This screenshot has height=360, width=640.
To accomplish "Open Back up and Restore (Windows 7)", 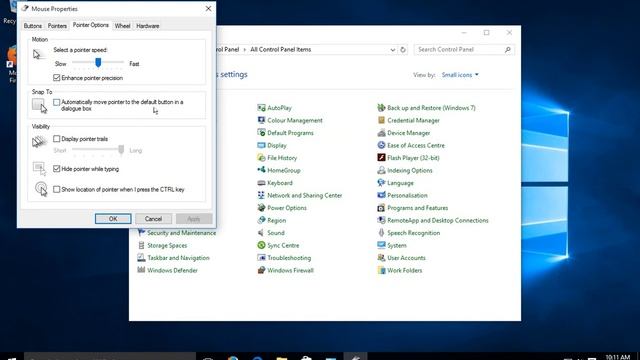I will 431,108.
